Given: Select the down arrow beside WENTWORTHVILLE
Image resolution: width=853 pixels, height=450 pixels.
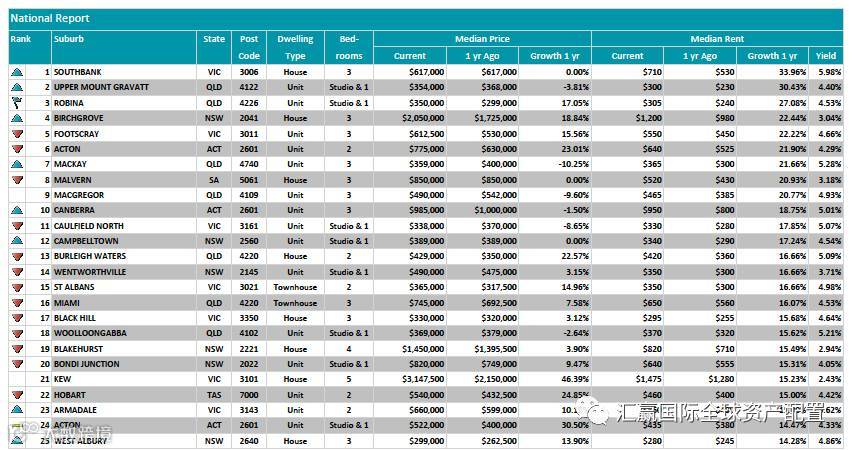Looking at the screenshot, I should click(x=17, y=272).
